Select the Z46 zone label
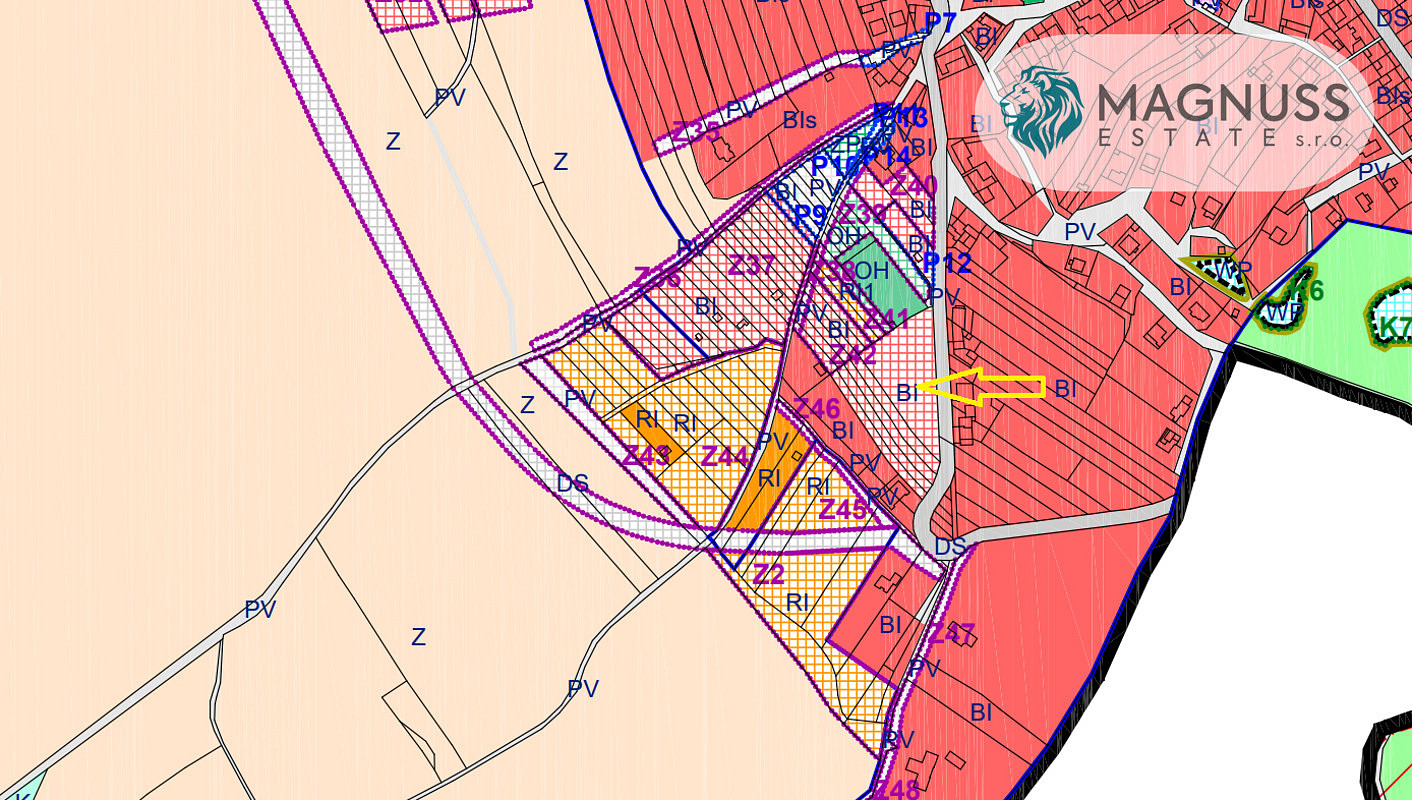The height and width of the screenshot is (800, 1412). coord(816,408)
